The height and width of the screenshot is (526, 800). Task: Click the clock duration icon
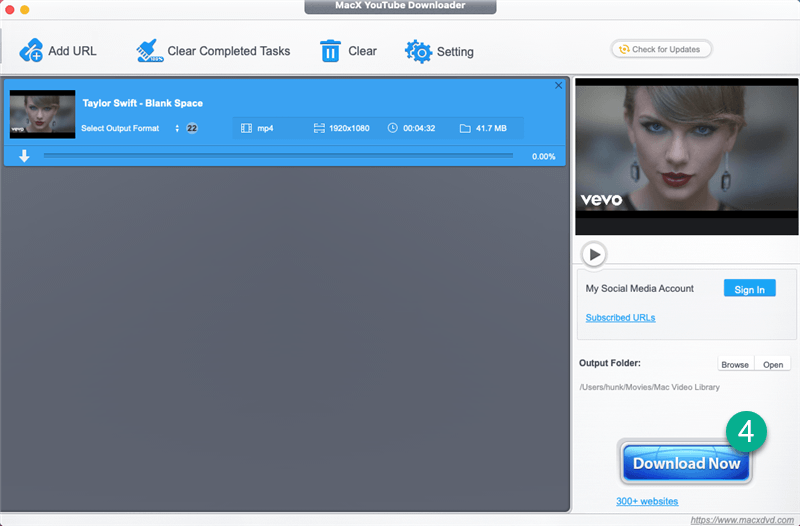click(392, 128)
